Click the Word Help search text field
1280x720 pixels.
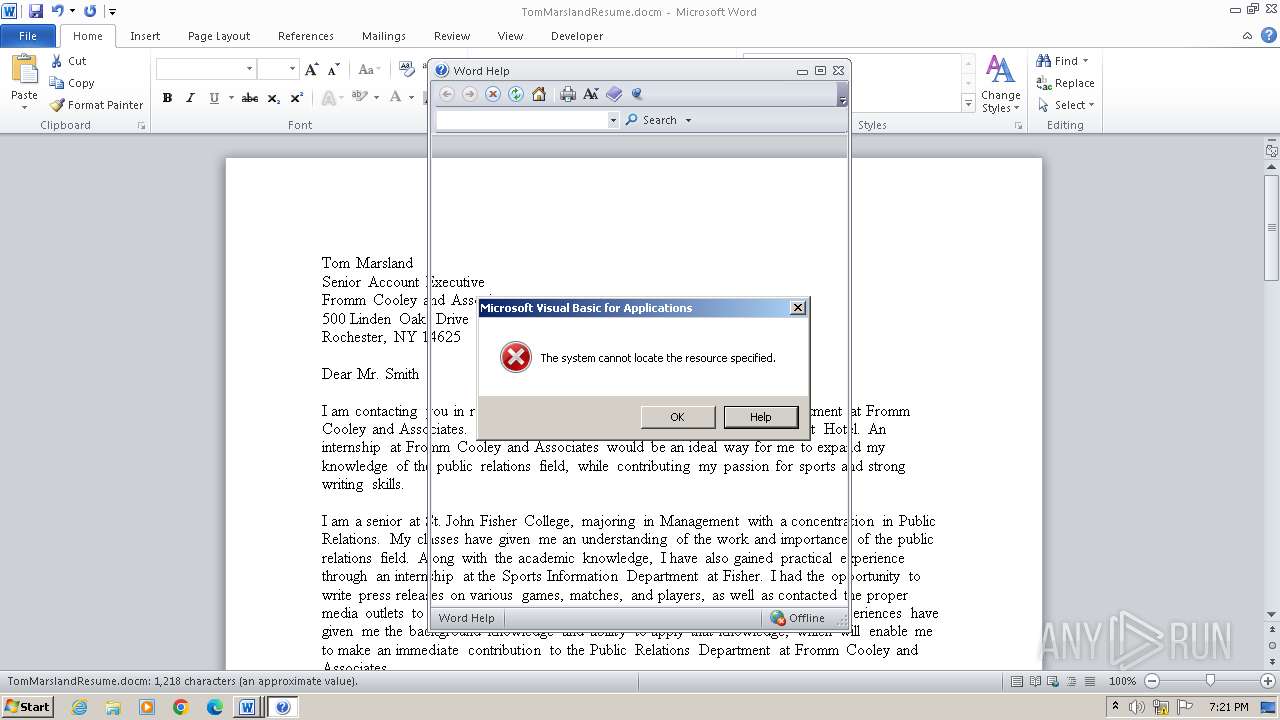pyautogui.click(x=522, y=120)
